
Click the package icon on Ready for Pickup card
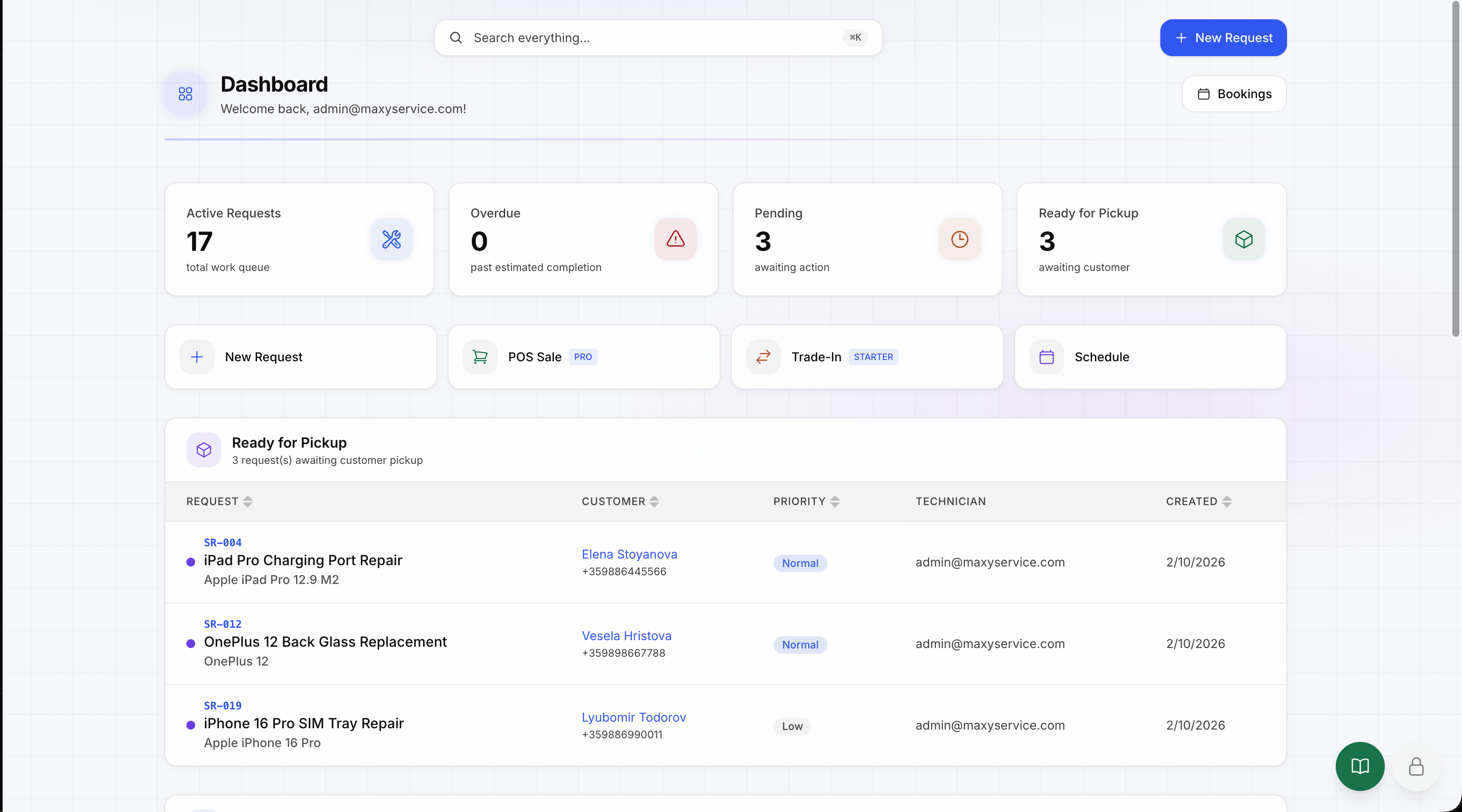pos(1243,239)
